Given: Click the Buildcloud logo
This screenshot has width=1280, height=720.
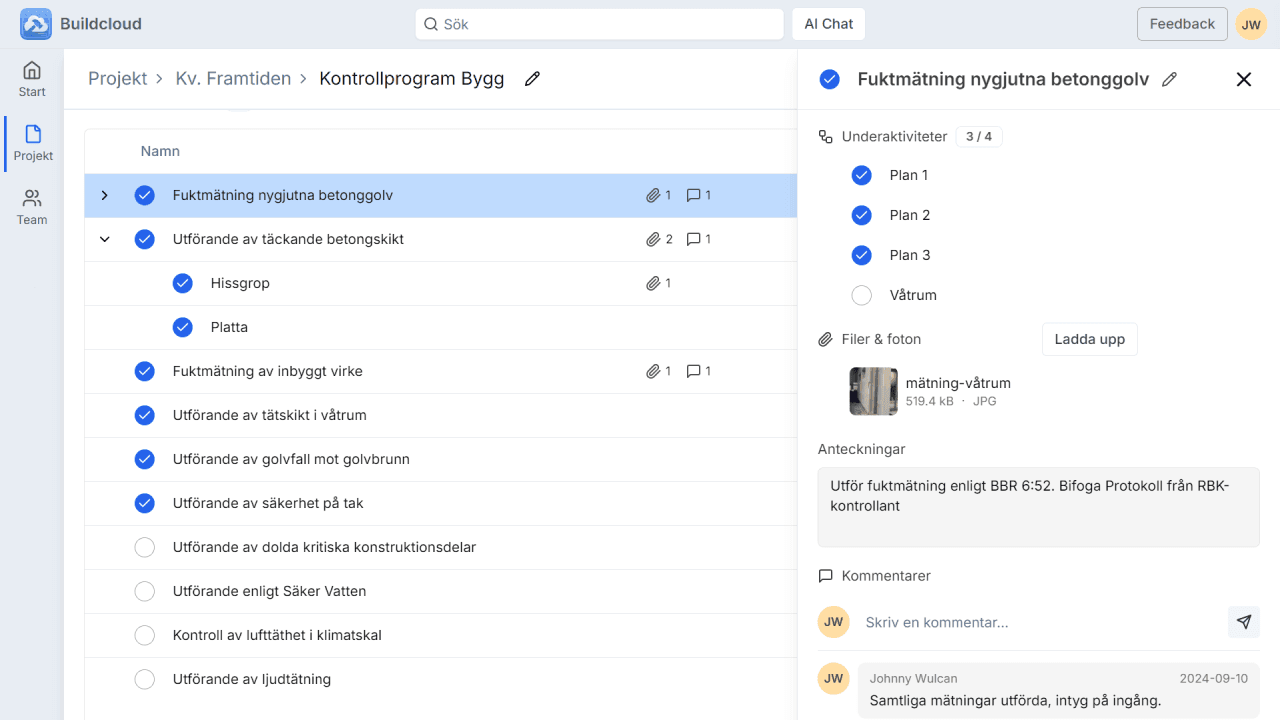Looking at the screenshot, I should [x=36, y=23].
